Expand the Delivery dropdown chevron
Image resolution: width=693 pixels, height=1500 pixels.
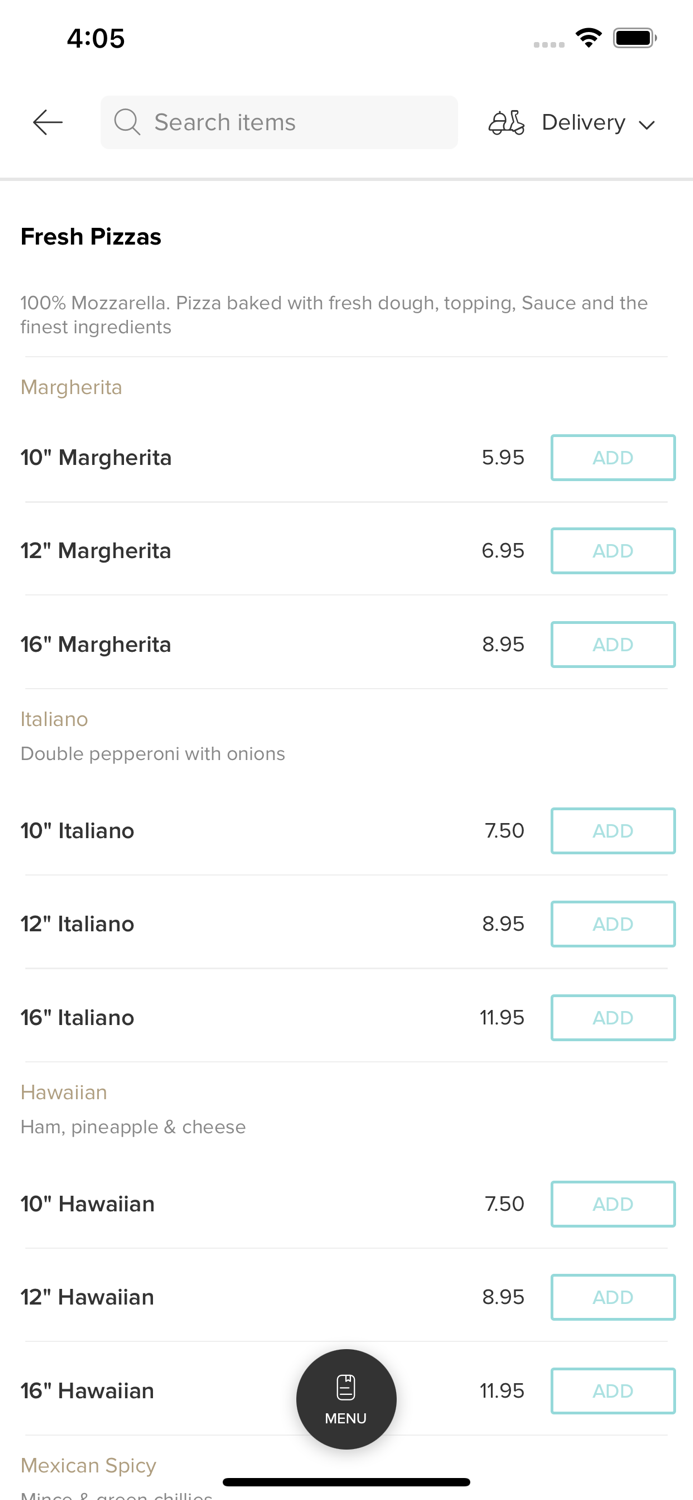pos(647,124)
